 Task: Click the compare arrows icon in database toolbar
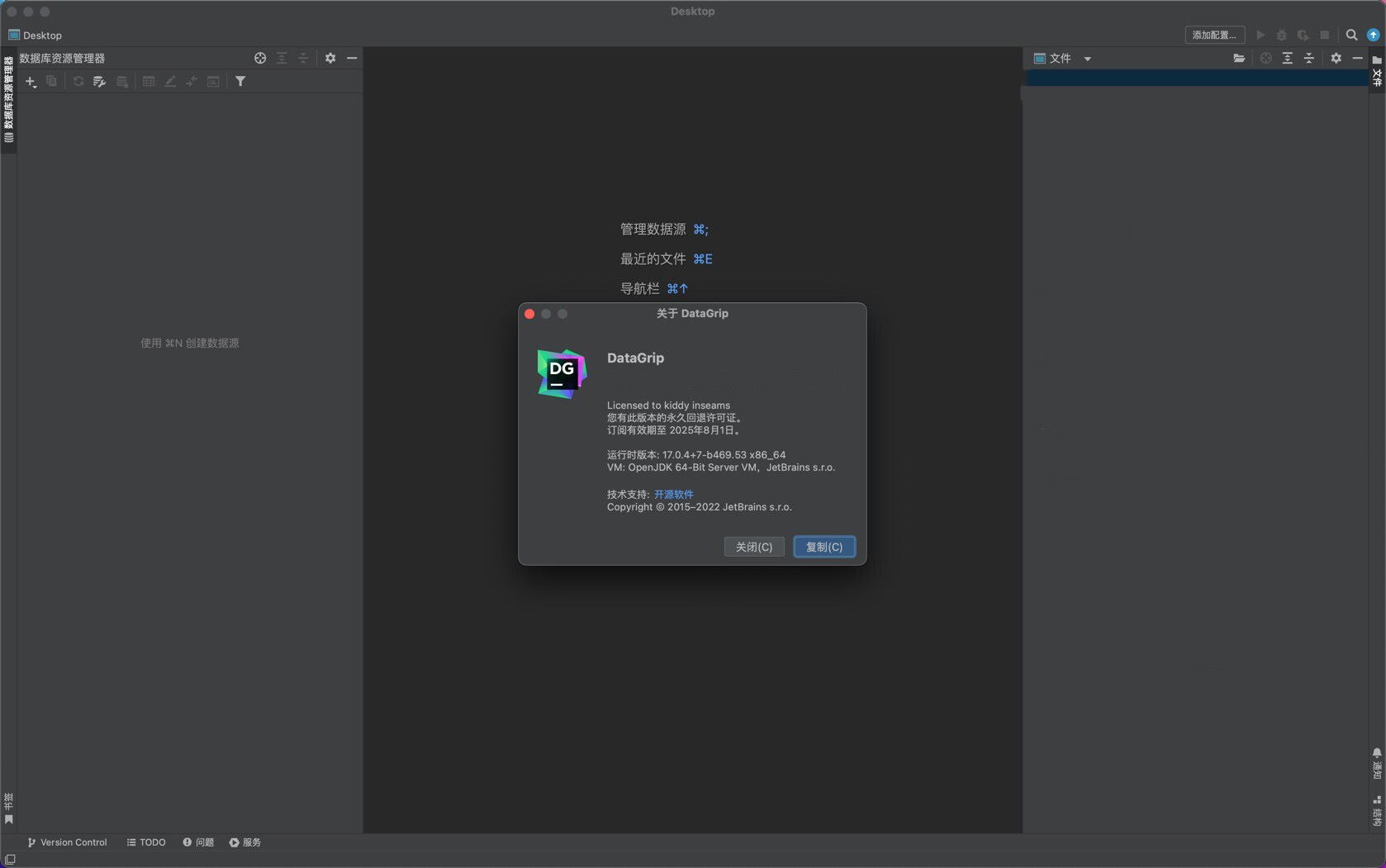[x=192, y=81]
